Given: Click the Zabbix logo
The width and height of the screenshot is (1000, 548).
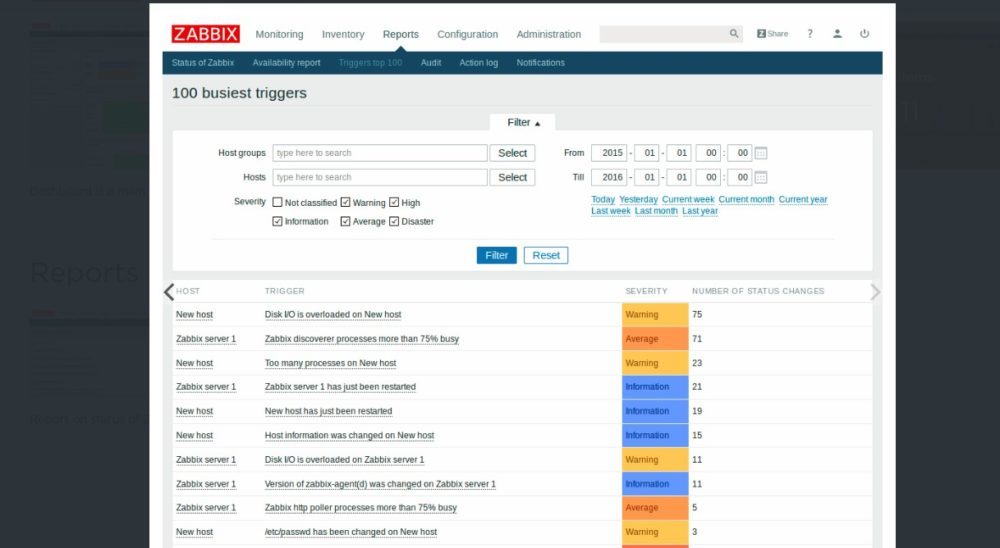Looking at the screenshot, I should click(205, 34).
